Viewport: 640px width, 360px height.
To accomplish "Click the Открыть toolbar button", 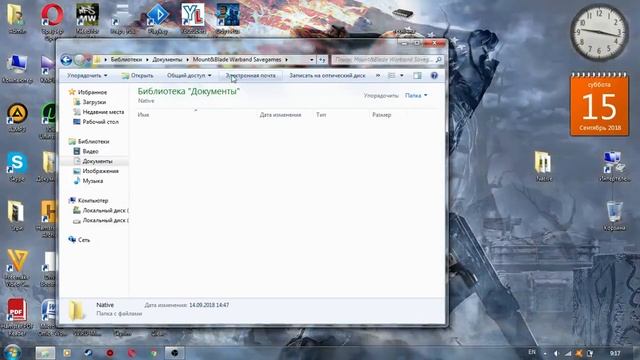I will tap(137, 76).
